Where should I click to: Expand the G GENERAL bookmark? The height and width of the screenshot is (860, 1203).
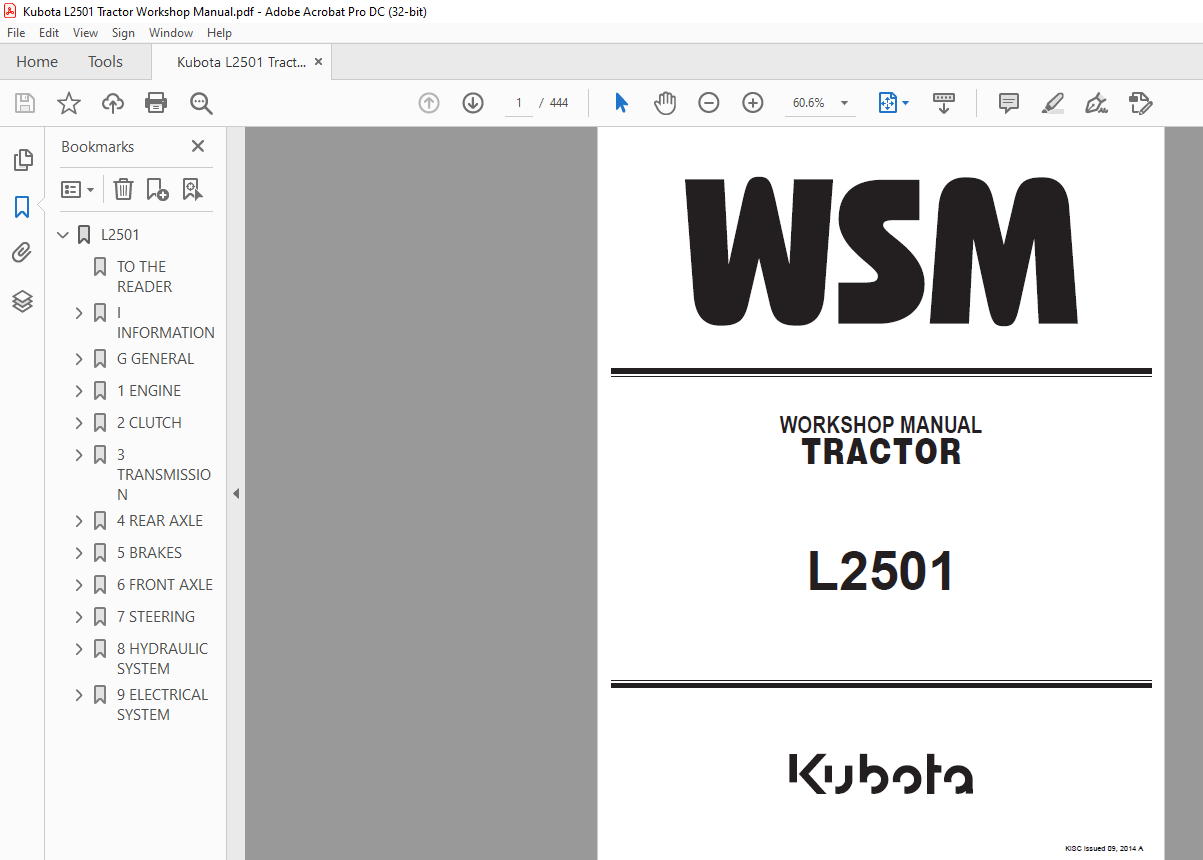pyautogui.click(x=79, y=359)
